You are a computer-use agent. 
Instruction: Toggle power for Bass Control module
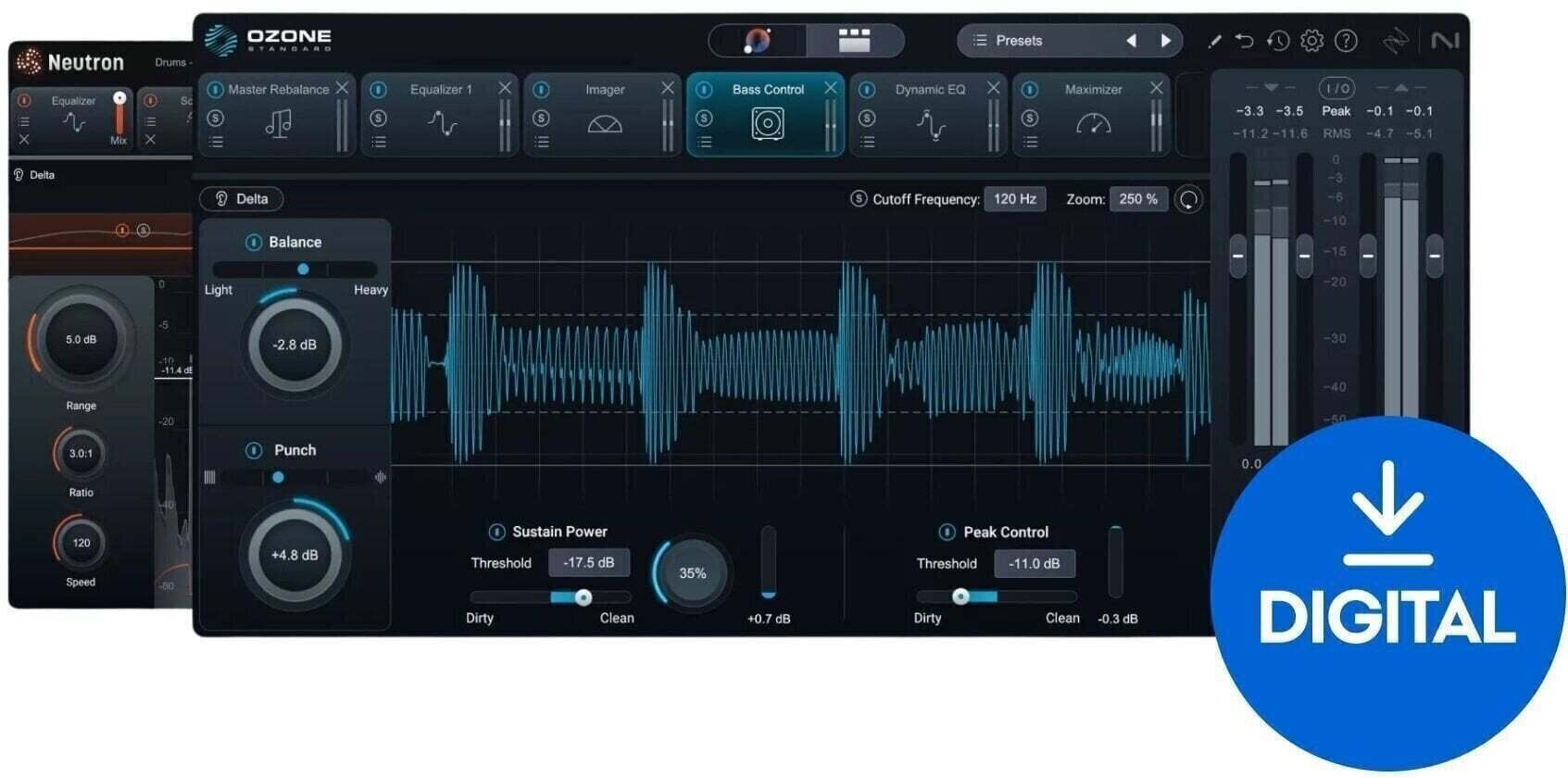click(x=704, y=90)
